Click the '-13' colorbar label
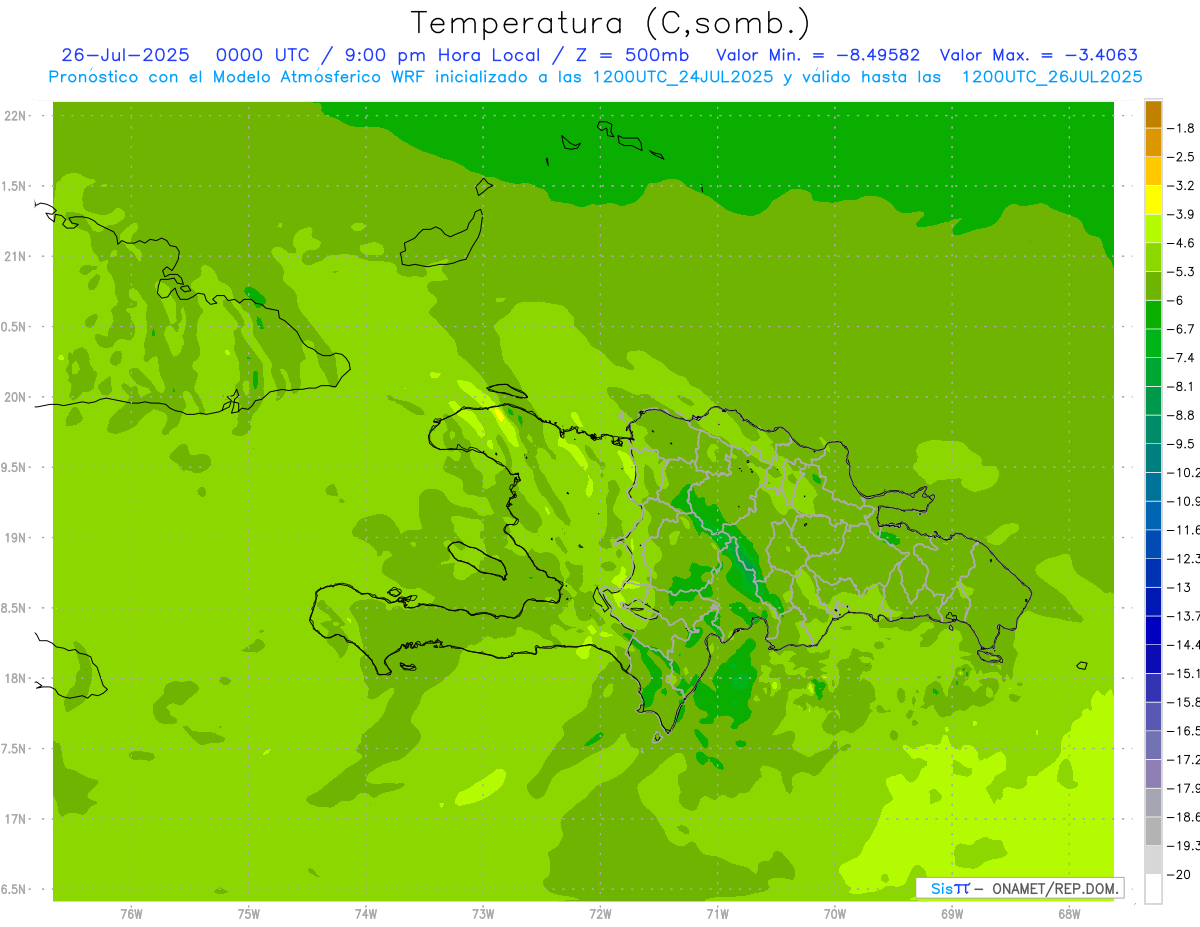 click(1179, 587)
